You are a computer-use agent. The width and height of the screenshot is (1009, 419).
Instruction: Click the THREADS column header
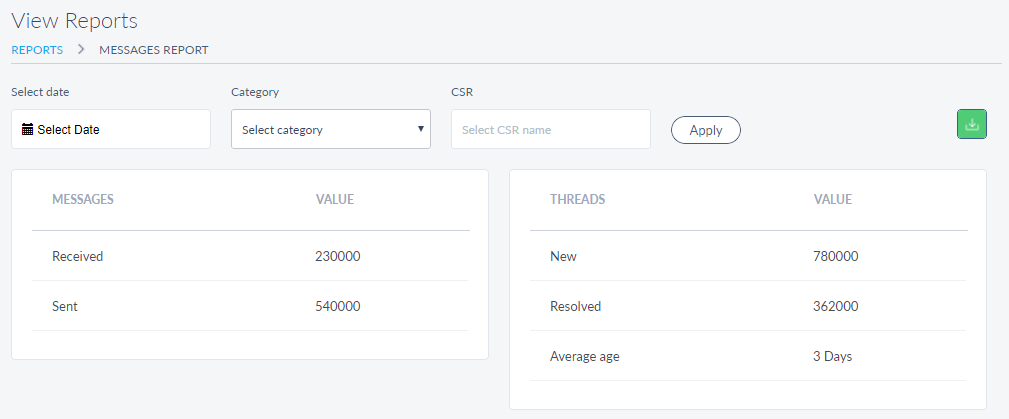(577, 199)
